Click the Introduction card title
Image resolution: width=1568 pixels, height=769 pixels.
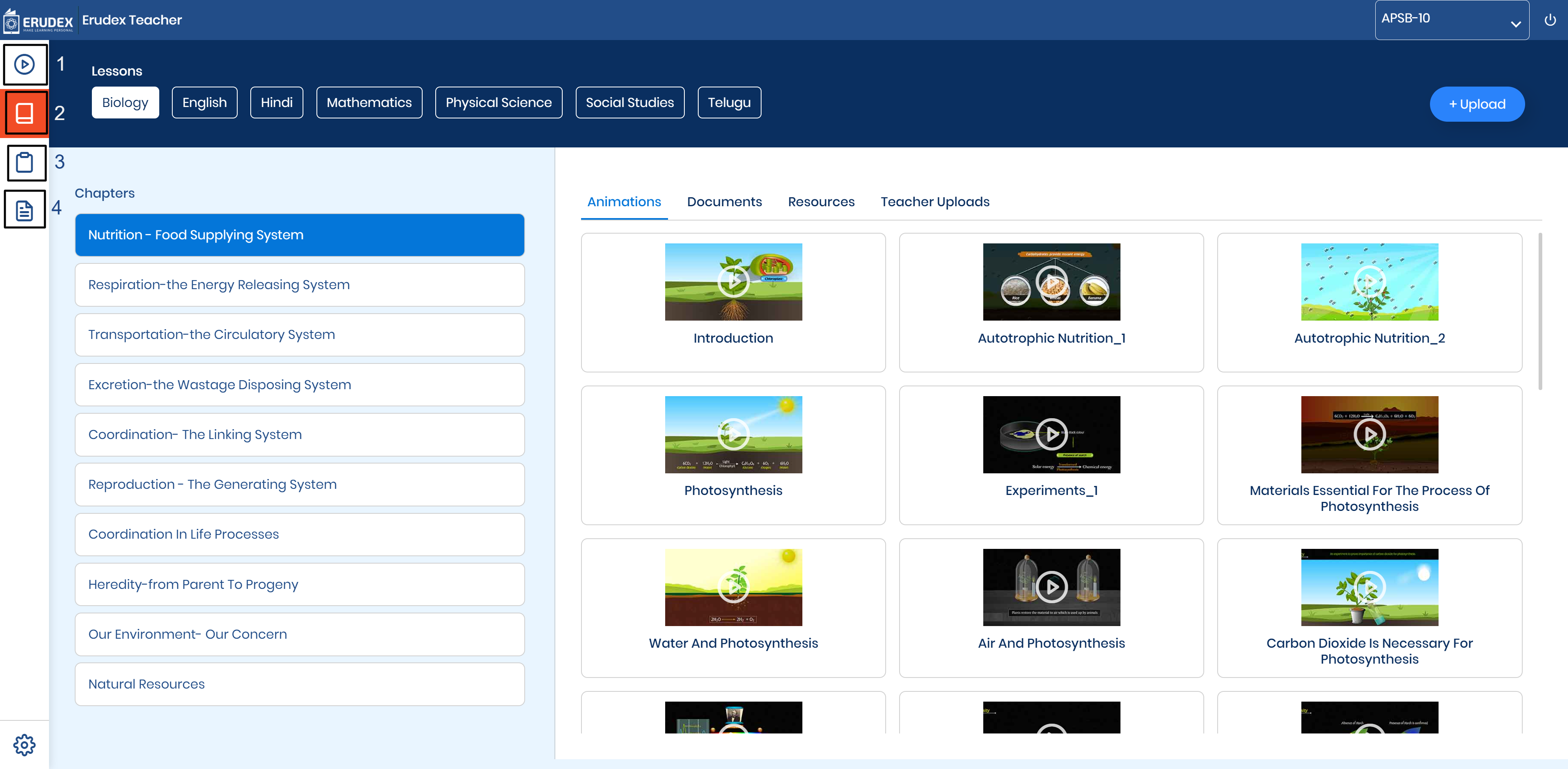(x=733, y=338)
